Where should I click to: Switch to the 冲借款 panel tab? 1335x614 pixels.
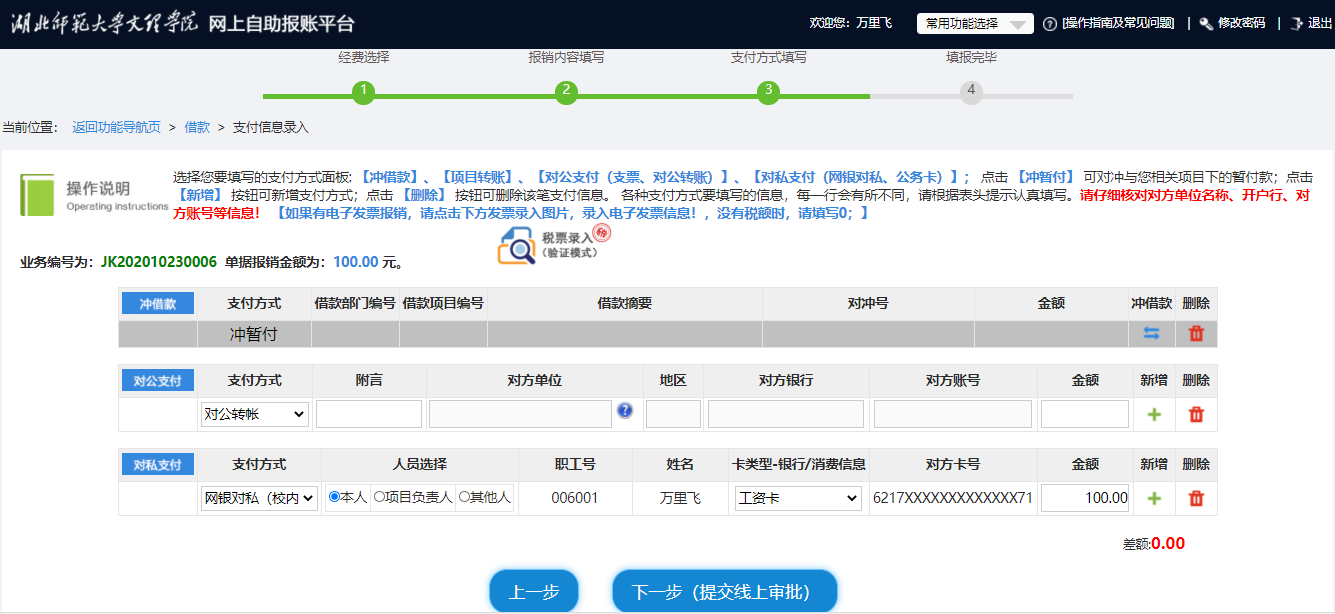click(x=157, y=304)
